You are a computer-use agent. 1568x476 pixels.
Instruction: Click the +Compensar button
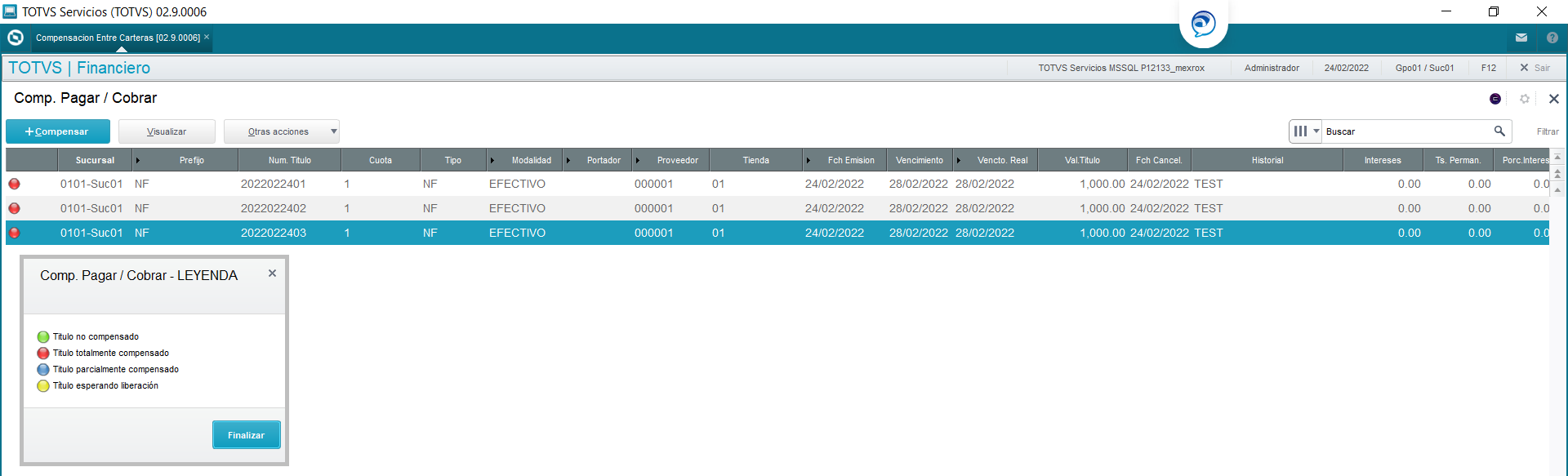pyautogui.click(x=58, y=131)
